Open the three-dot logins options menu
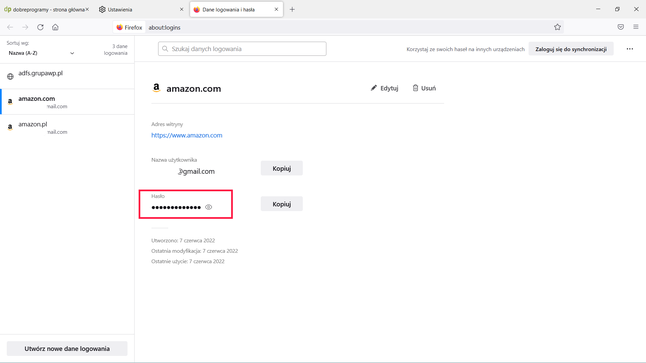Image resolution: width=646 pixels, height=363 pixels. 630,49
